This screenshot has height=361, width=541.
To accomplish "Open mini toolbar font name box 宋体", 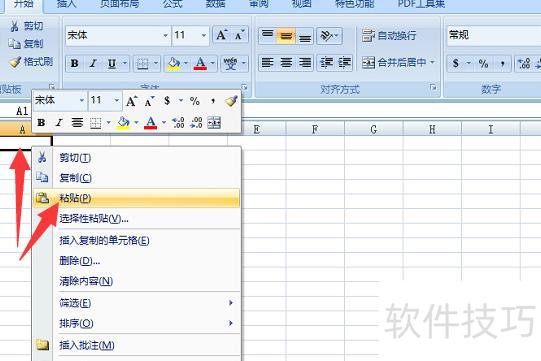I will 59,100.
